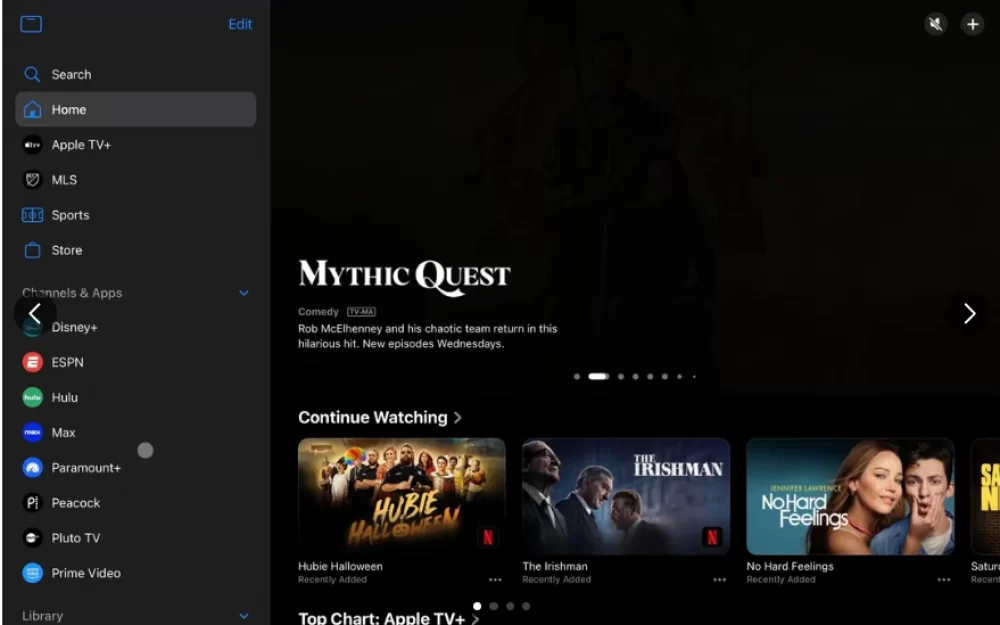
Task: Go to previous featured slide
Action: pyautogui.click(x=34, y=313)
